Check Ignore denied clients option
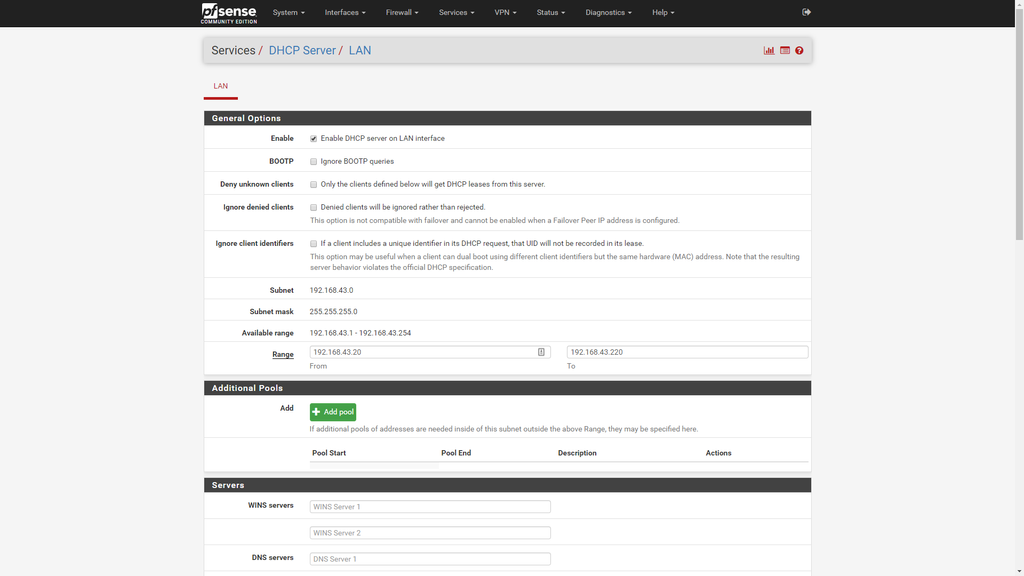This screenshot has height=576, width=1024. click(x=313, y=206)
